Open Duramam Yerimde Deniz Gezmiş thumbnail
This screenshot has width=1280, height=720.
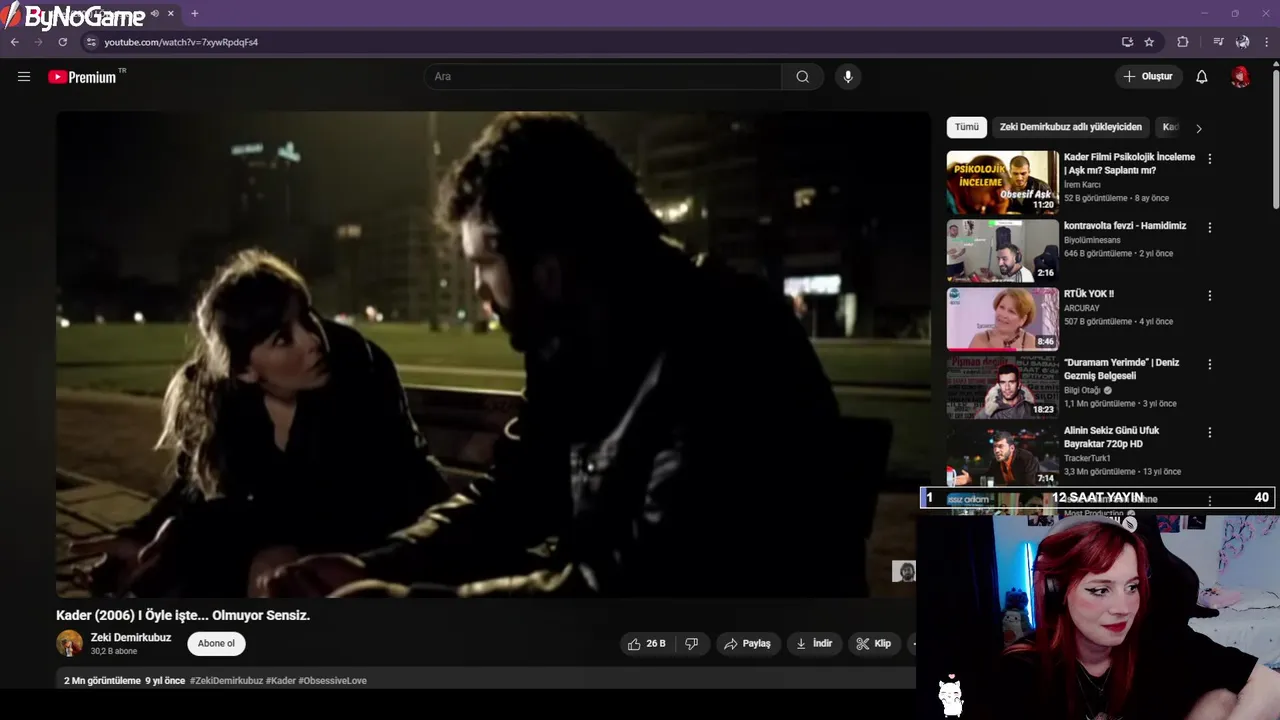(x=1002, y=387)
